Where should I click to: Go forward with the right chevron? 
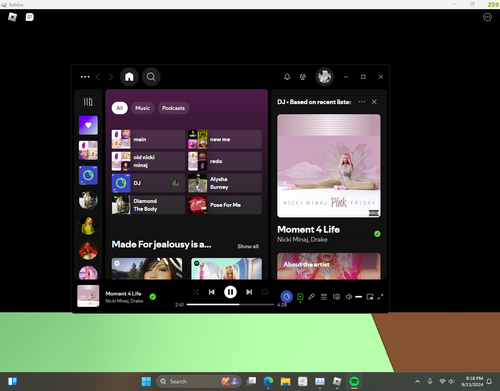pyautogui.click(x=111, y=77)
